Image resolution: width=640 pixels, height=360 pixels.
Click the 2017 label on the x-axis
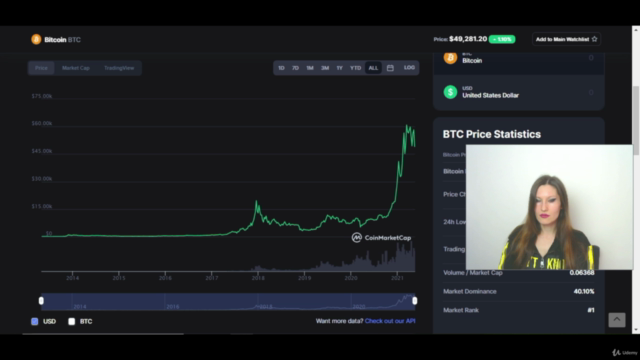pyautogui.click(x=211, y=278)
